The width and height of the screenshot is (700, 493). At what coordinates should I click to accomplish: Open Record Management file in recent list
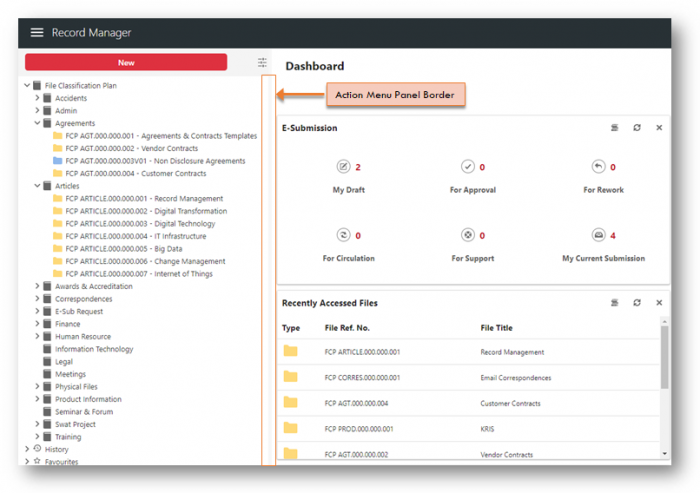512,352
